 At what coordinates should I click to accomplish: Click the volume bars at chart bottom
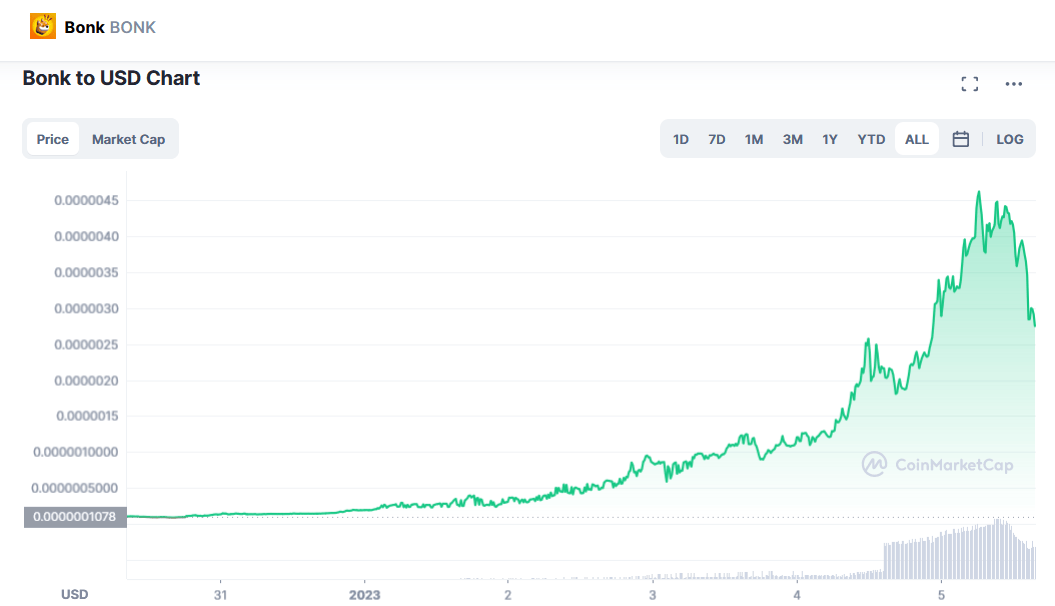(x=958, y=554)
